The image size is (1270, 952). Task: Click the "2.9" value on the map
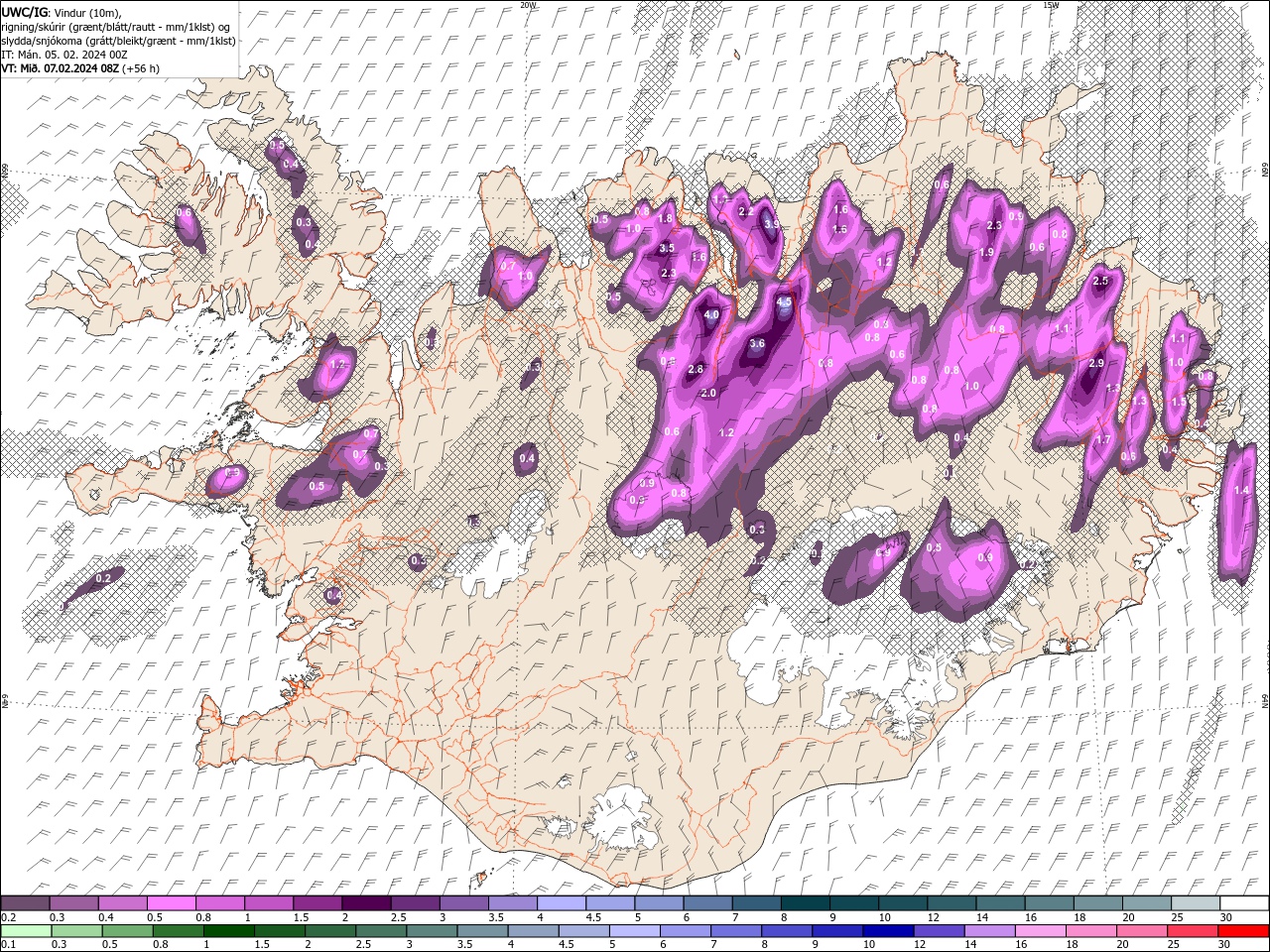click(x=1096, y=363)
